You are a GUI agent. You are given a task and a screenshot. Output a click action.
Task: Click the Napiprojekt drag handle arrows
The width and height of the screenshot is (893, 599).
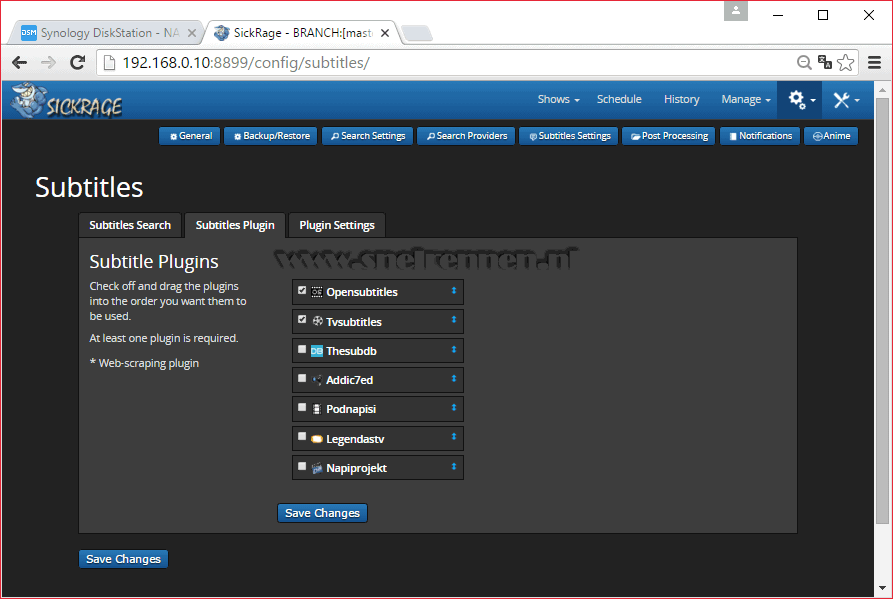(454, 466)
